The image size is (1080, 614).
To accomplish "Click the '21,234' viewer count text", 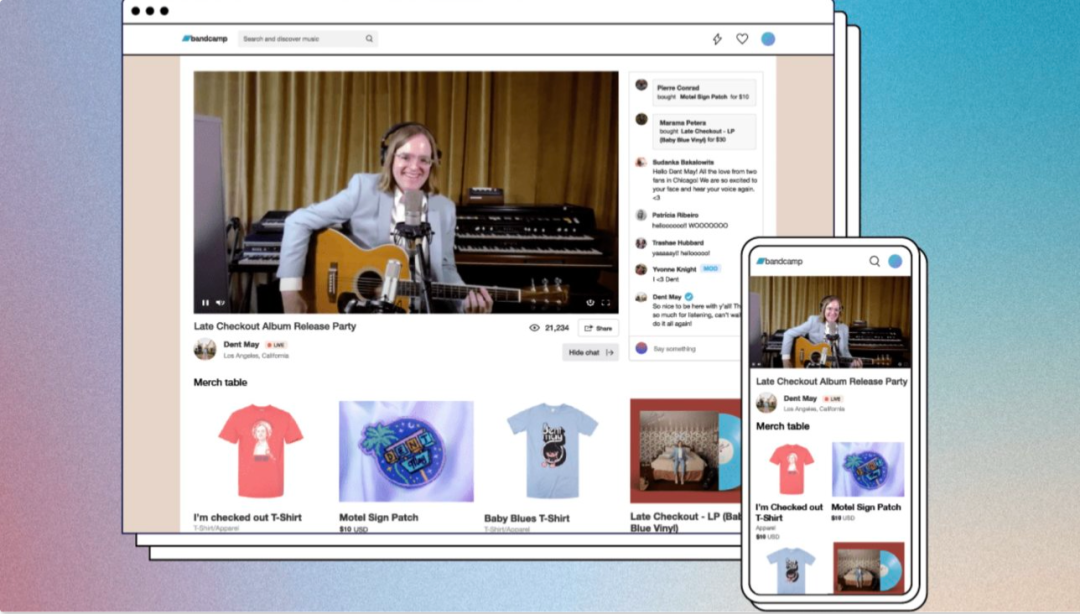I will click(x=557, y=328).
